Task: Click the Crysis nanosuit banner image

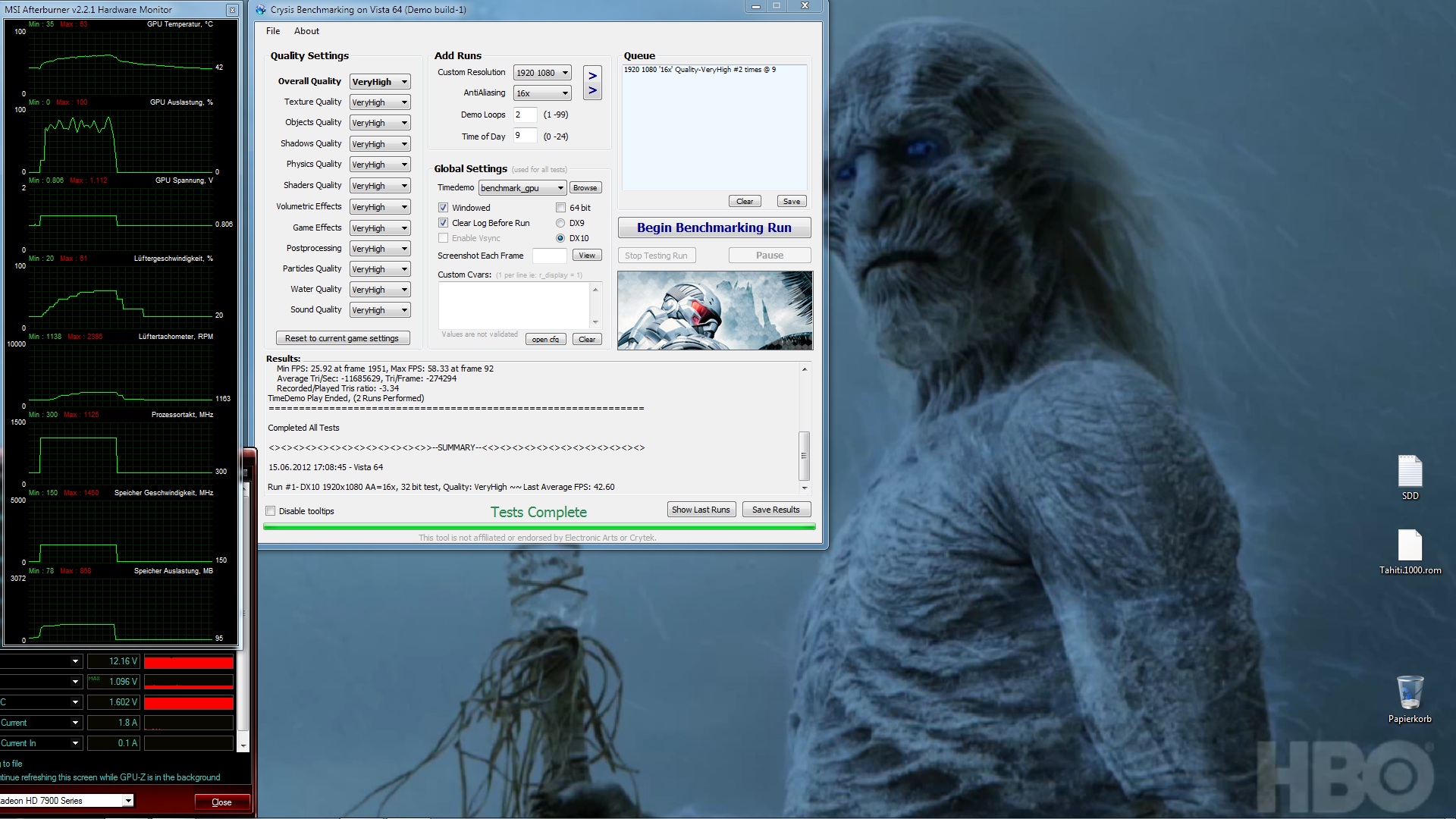Action: tap(714, 310)
